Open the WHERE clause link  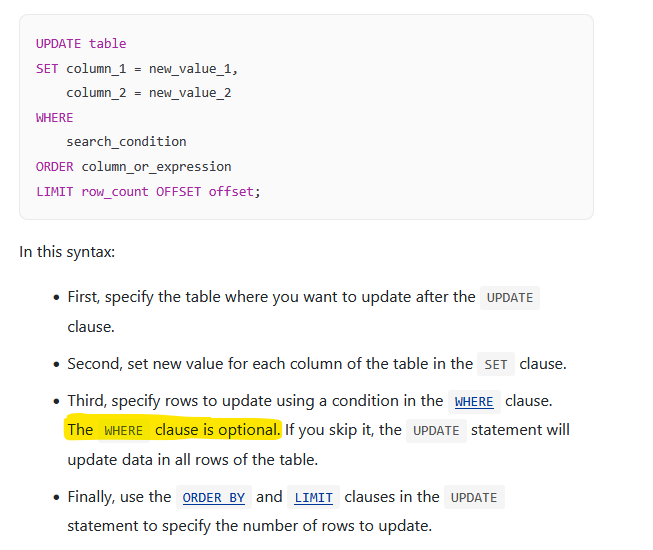coord(474,402)
